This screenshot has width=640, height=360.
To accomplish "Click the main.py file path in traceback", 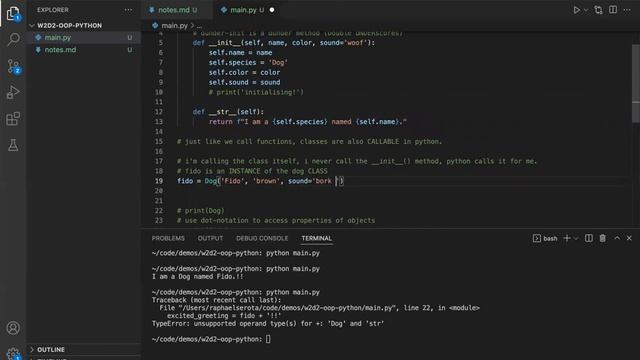I will pos(287,308).
